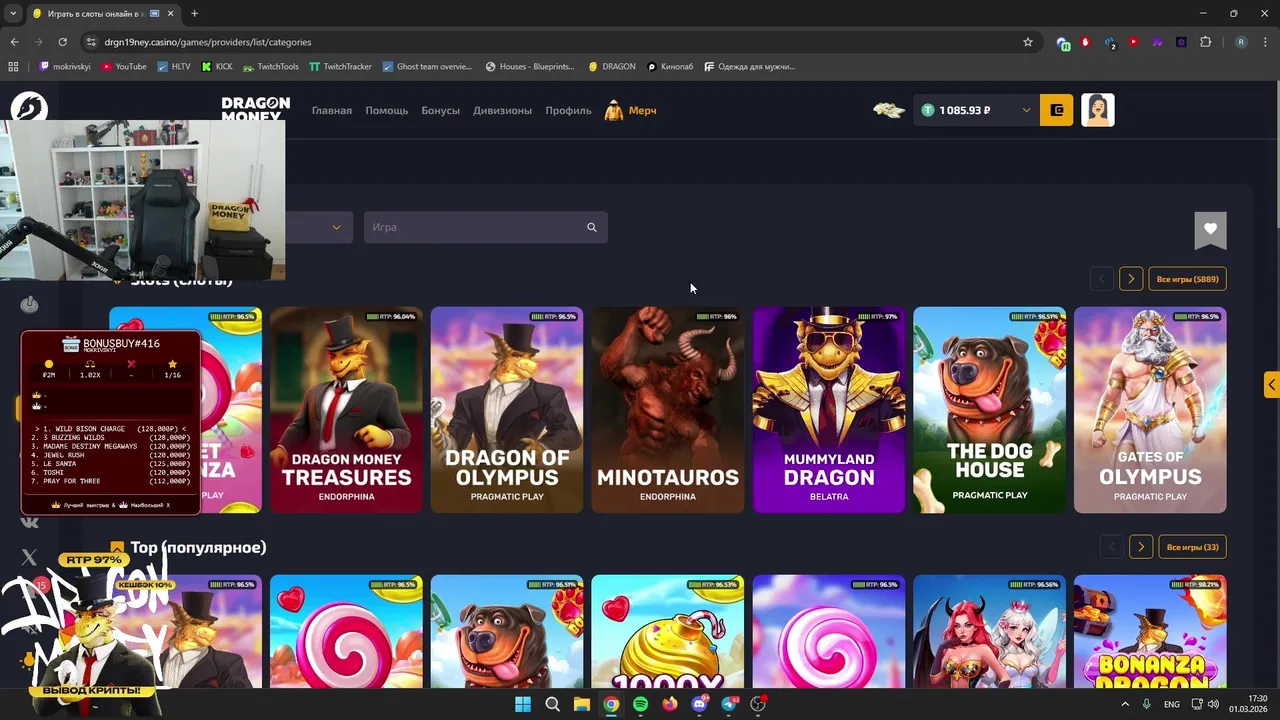This screenshot has width=1280, height=720.
Task: Open the bookmarks apps grid icon
Action: tap(13, 67)
